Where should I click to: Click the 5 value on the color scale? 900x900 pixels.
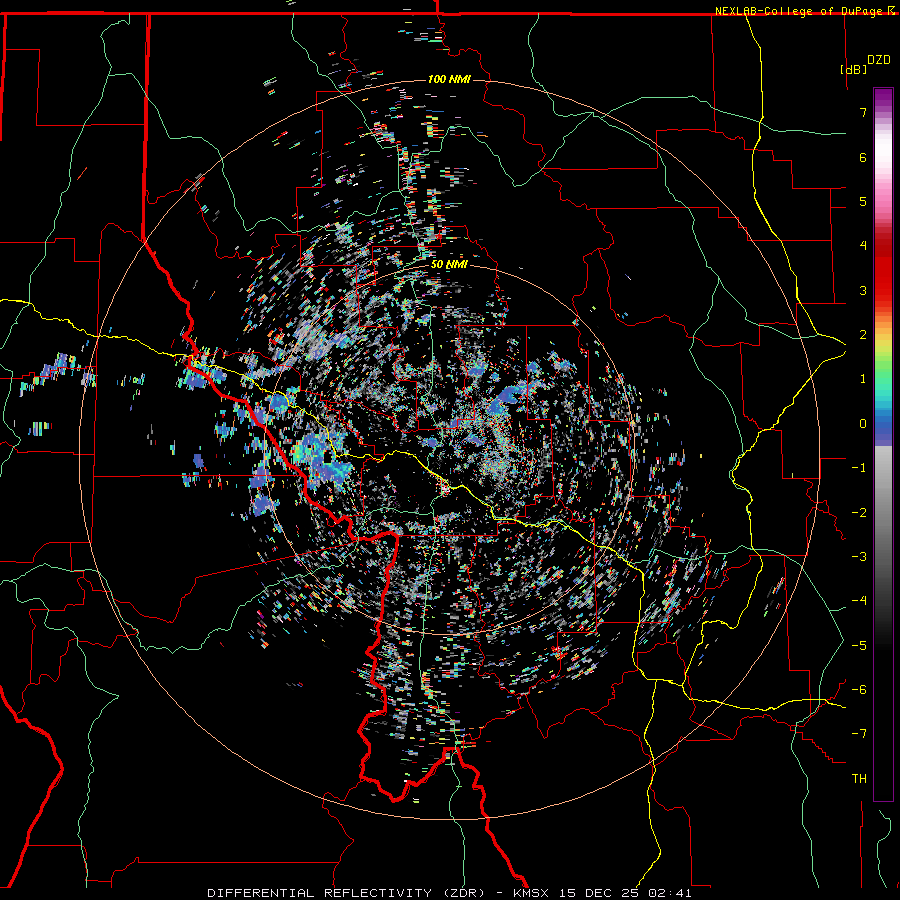coord(863,201)
